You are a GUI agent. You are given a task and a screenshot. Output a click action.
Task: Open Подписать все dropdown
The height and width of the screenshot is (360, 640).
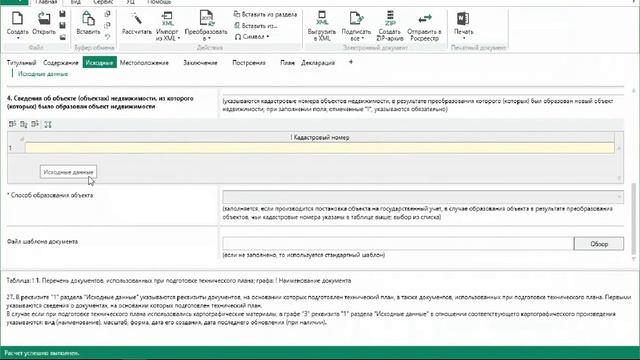coord(356,25)
